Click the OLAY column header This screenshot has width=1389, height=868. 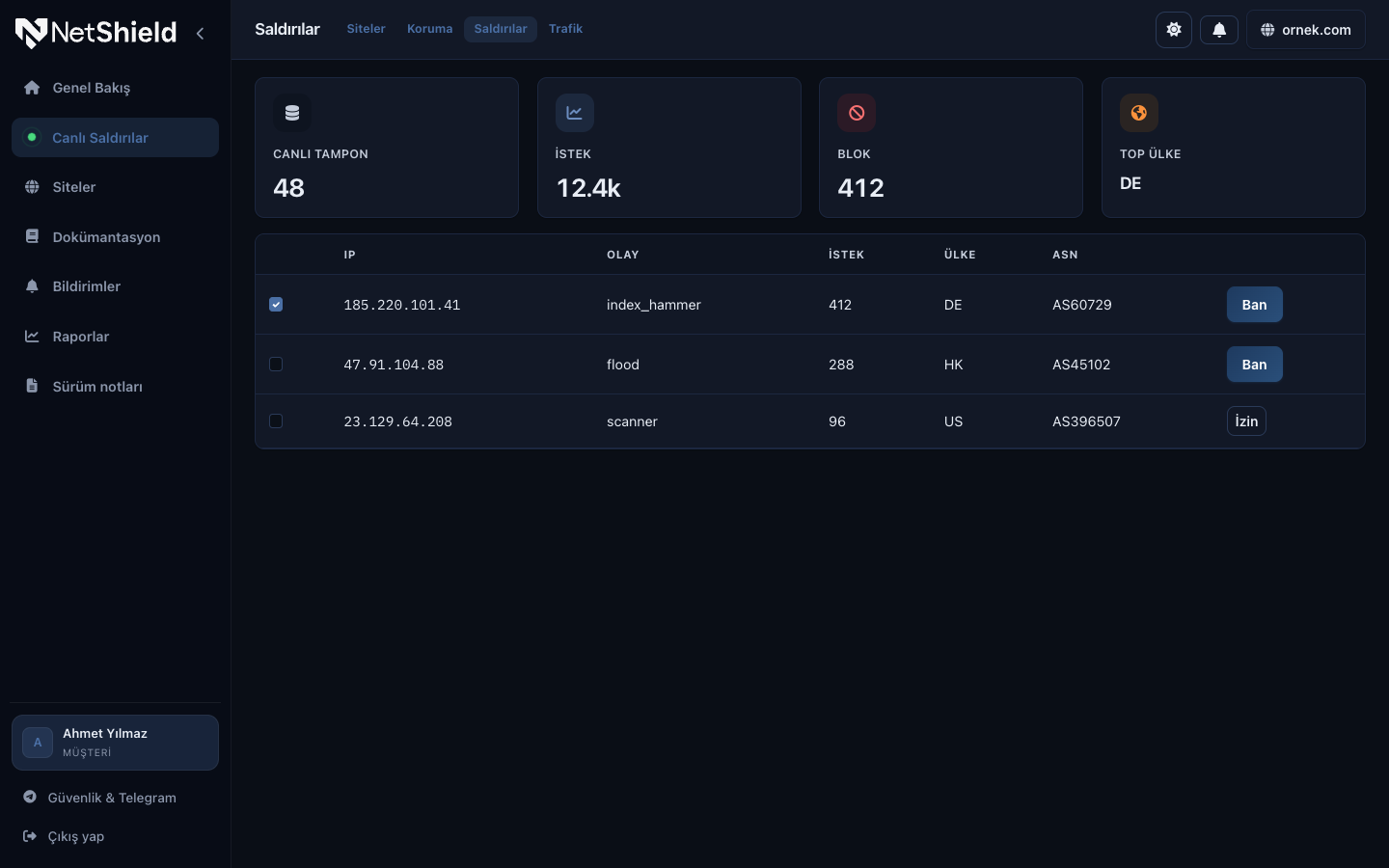click(623, 255)
